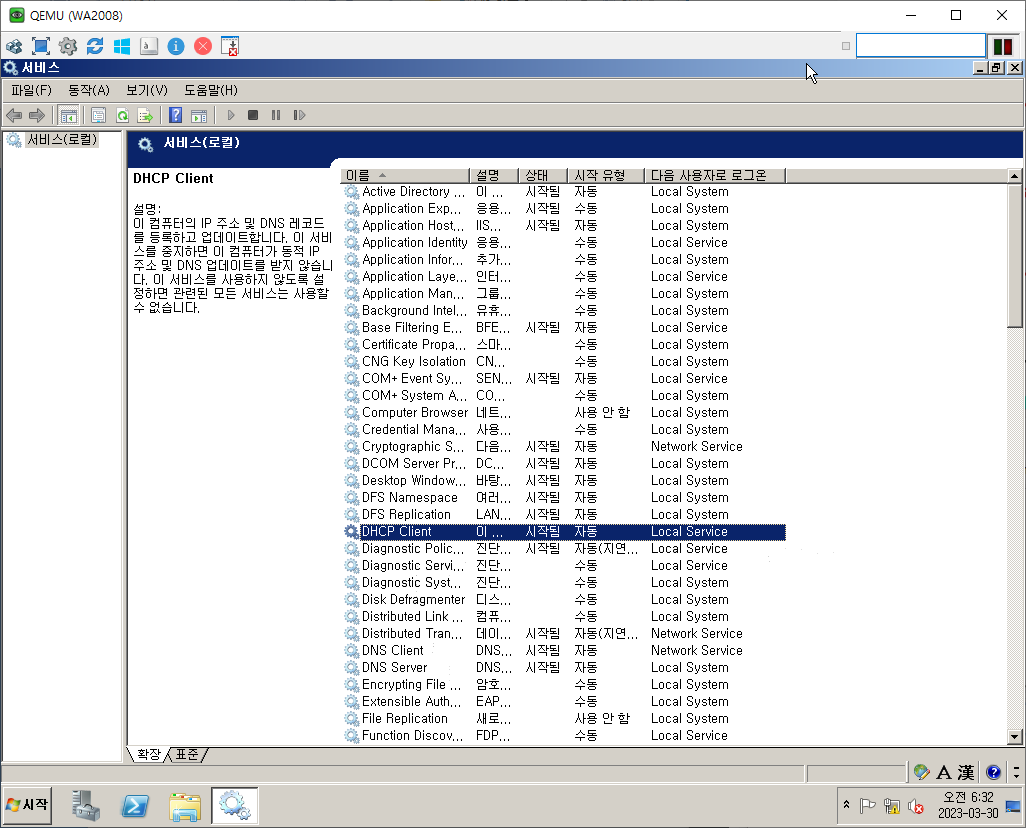Click the 漢 Hanja IME button
The height and width of the screenshot is (828, 1026).
(x=966, y=772)
